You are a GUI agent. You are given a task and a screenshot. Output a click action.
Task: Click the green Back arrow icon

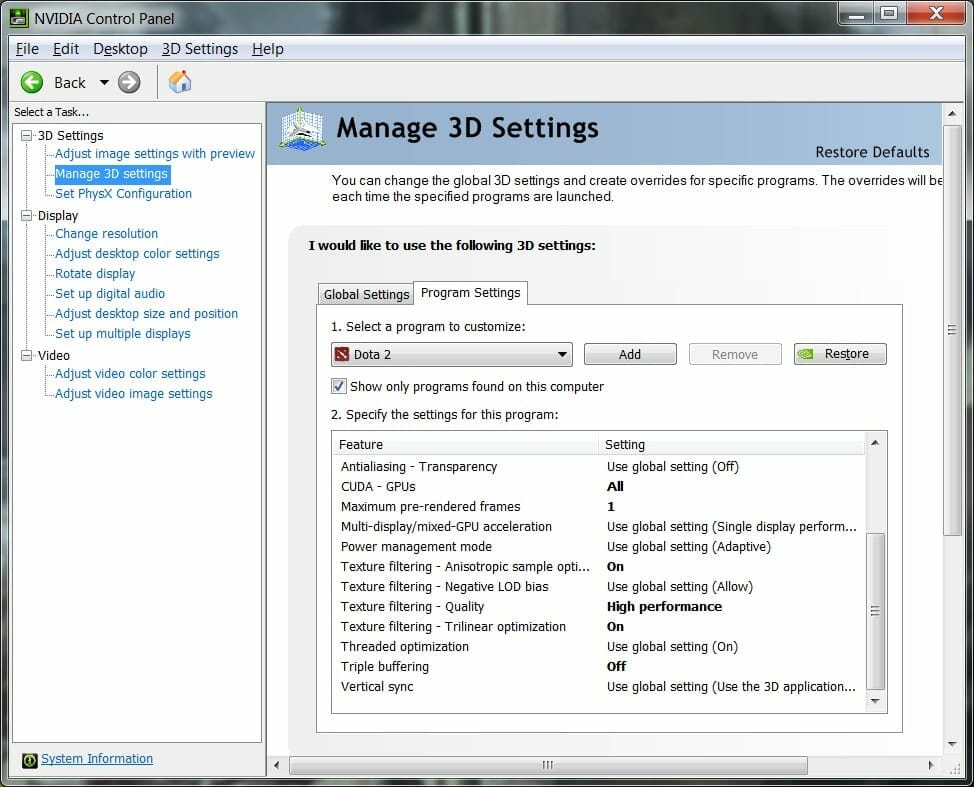pos(32,82)
